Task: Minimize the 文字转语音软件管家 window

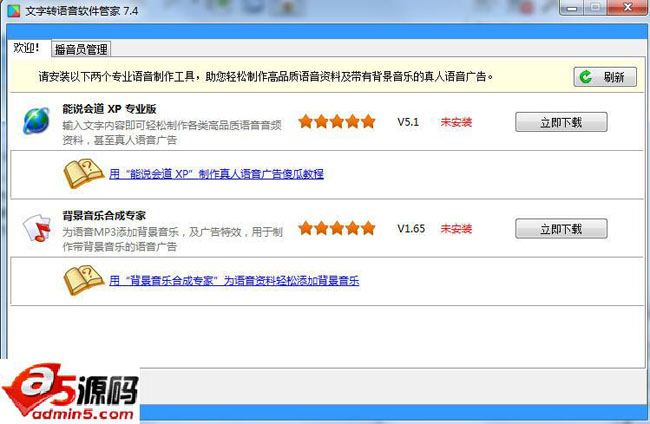Action: (572, 8)
